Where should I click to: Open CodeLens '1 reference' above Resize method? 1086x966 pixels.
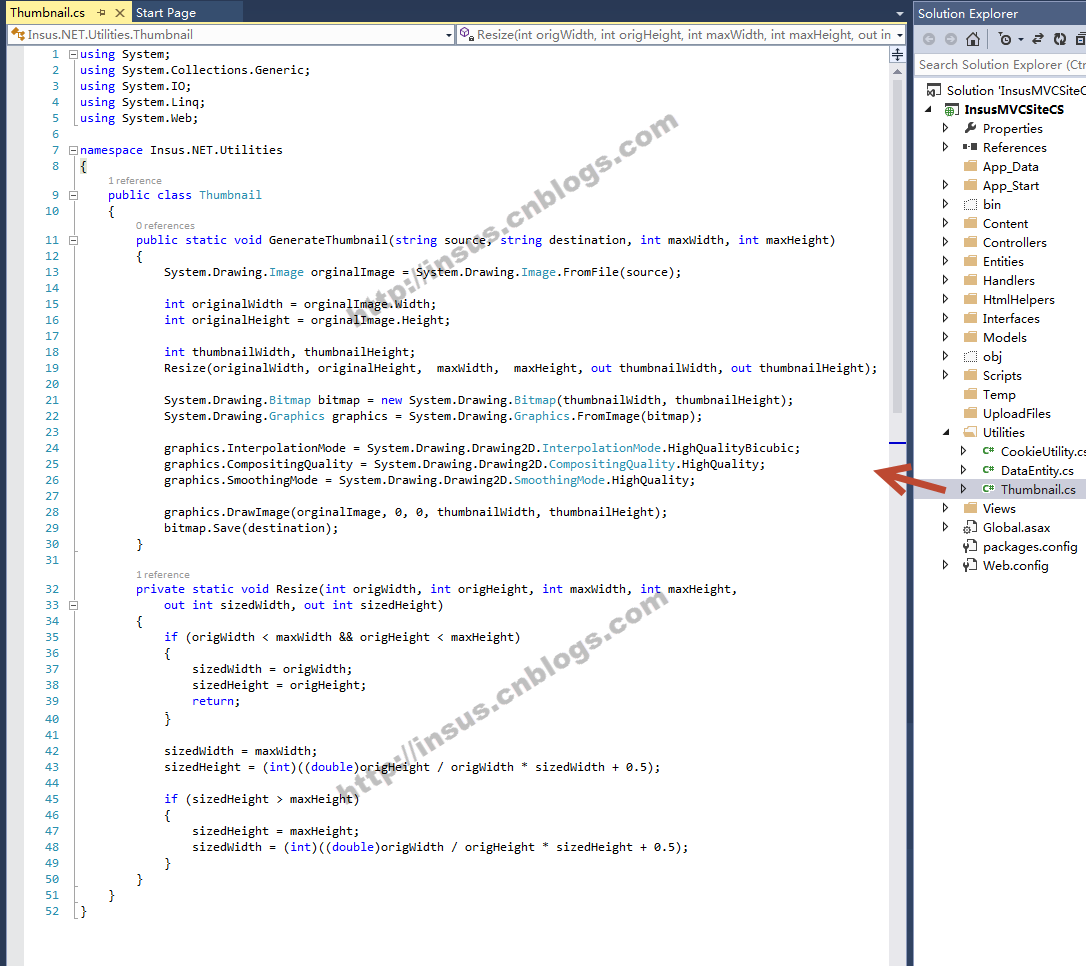point(163,575)
